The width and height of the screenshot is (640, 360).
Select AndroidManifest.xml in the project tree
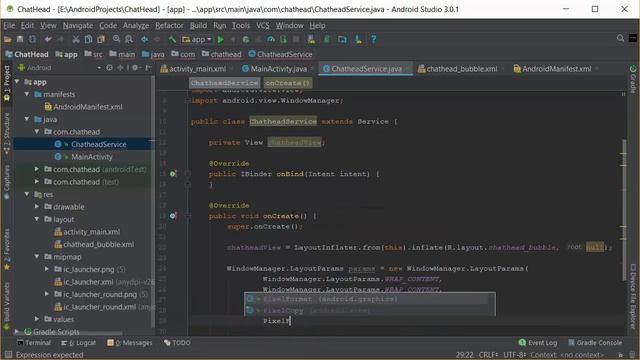(87, 107)
